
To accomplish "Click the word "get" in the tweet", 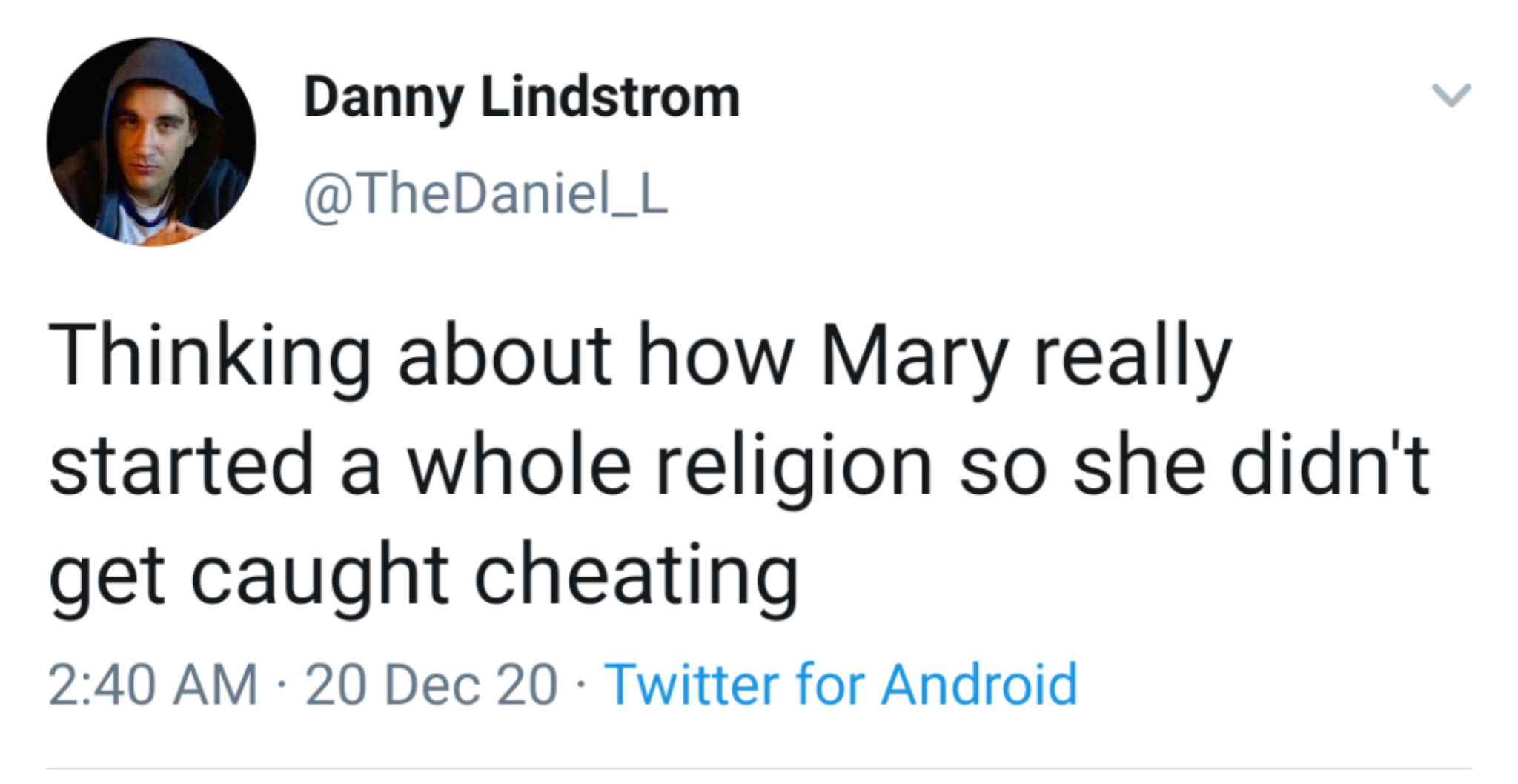I will click(x=107, y=577).
